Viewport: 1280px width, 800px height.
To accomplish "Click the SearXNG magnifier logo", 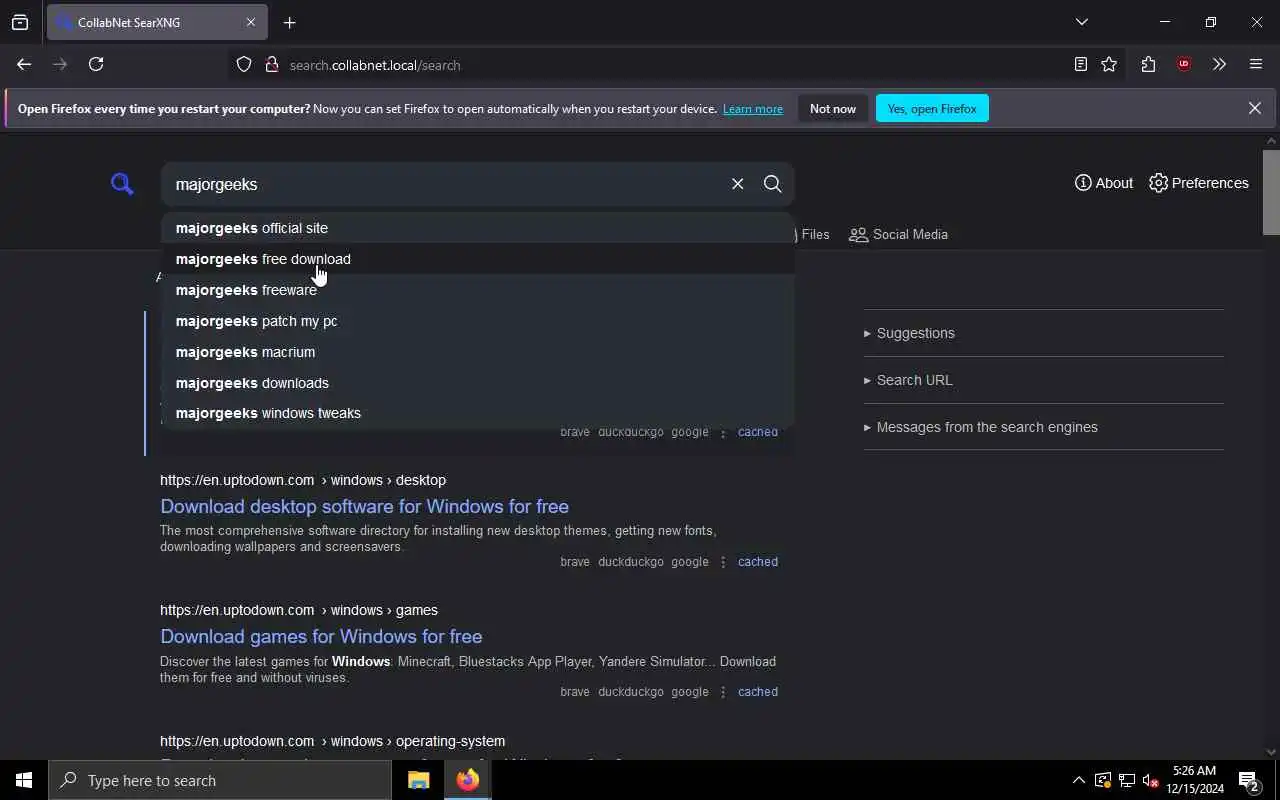I will point(122,184).
